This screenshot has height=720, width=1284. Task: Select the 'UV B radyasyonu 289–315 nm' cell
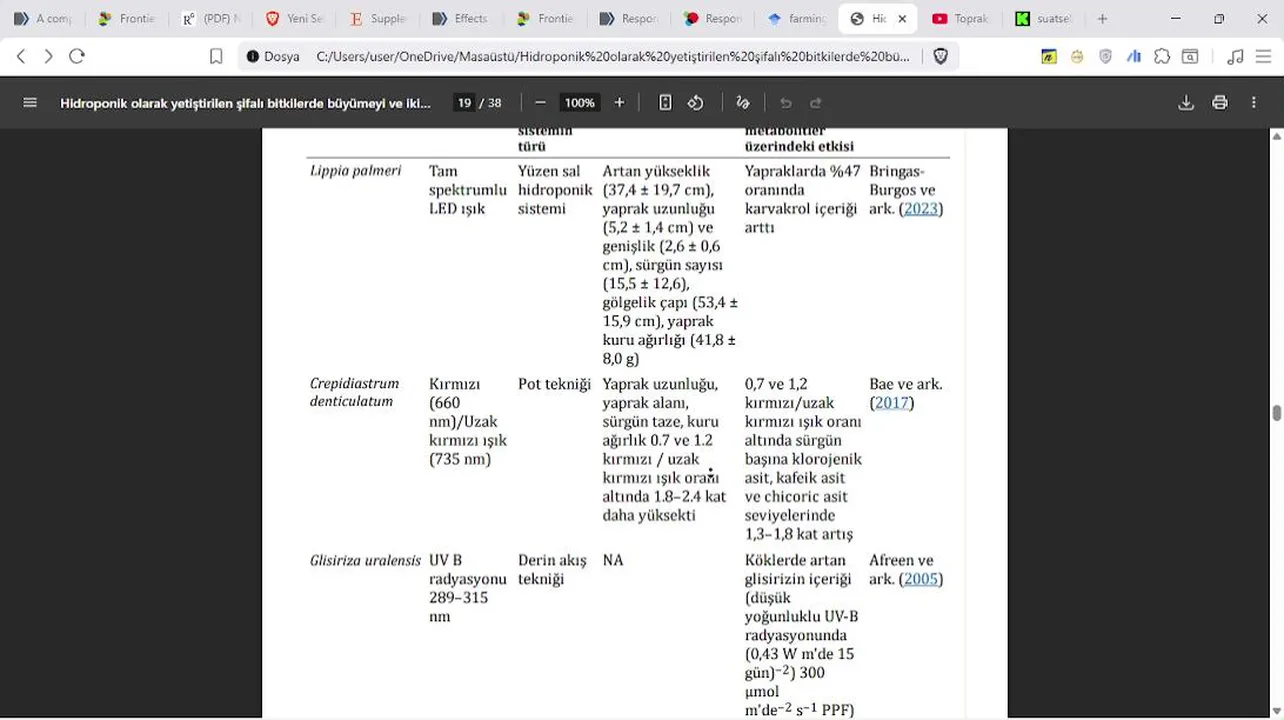click(468, 589)
